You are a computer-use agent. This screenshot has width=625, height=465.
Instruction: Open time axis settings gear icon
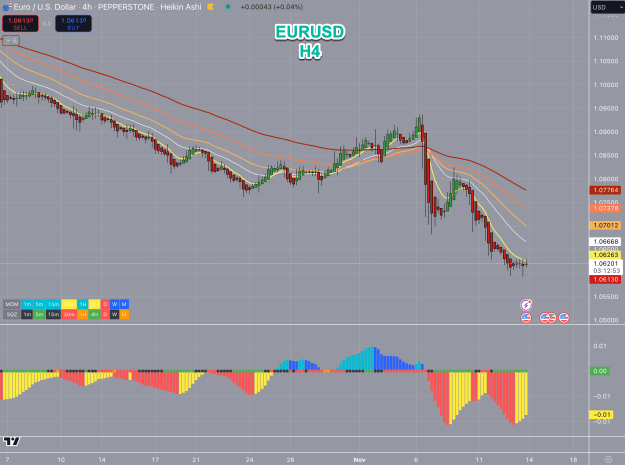(608, 459)
